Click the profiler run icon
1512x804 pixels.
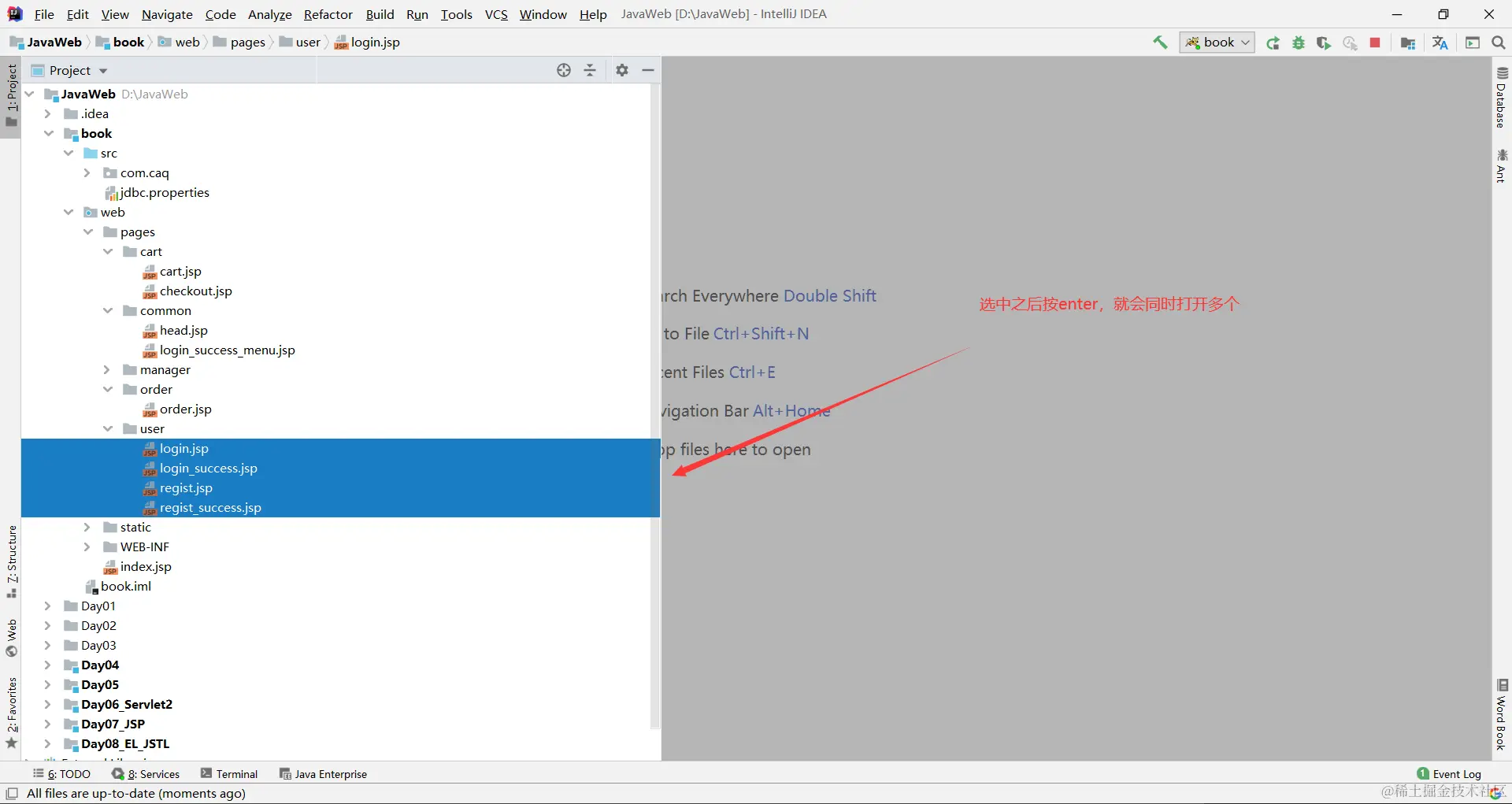pos(1350,43)
